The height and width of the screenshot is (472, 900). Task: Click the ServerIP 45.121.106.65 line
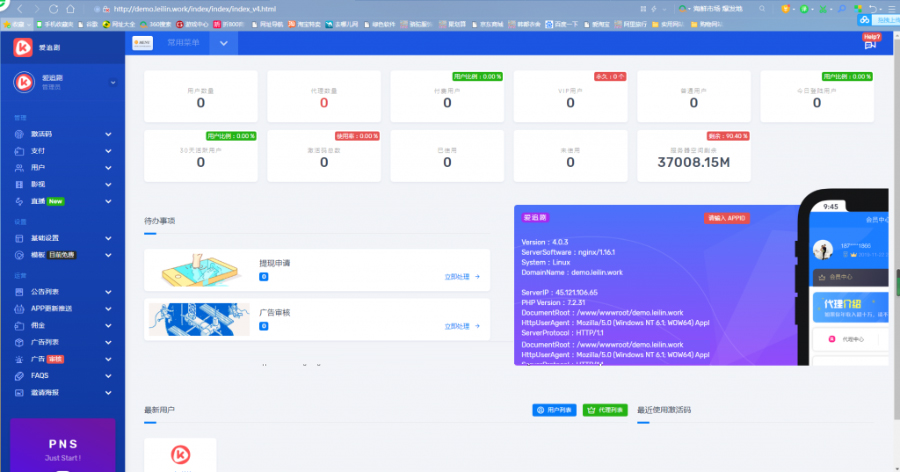tap(559, 292)
